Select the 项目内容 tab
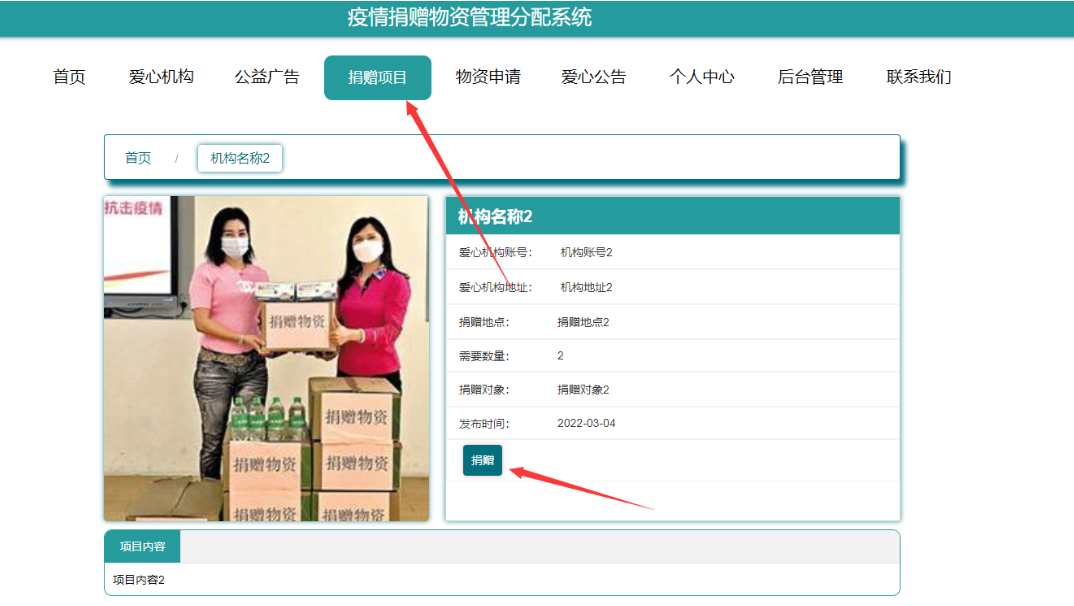The height and width of the screenshot is (606, 1074). point(142,546)
